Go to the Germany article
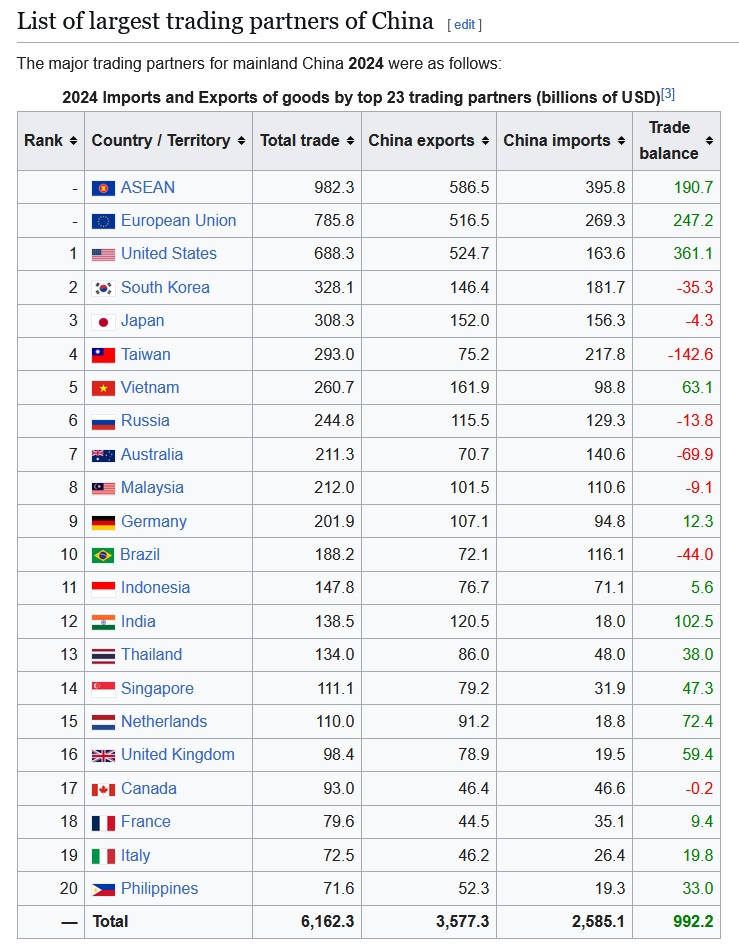 [x=154, y=522]
